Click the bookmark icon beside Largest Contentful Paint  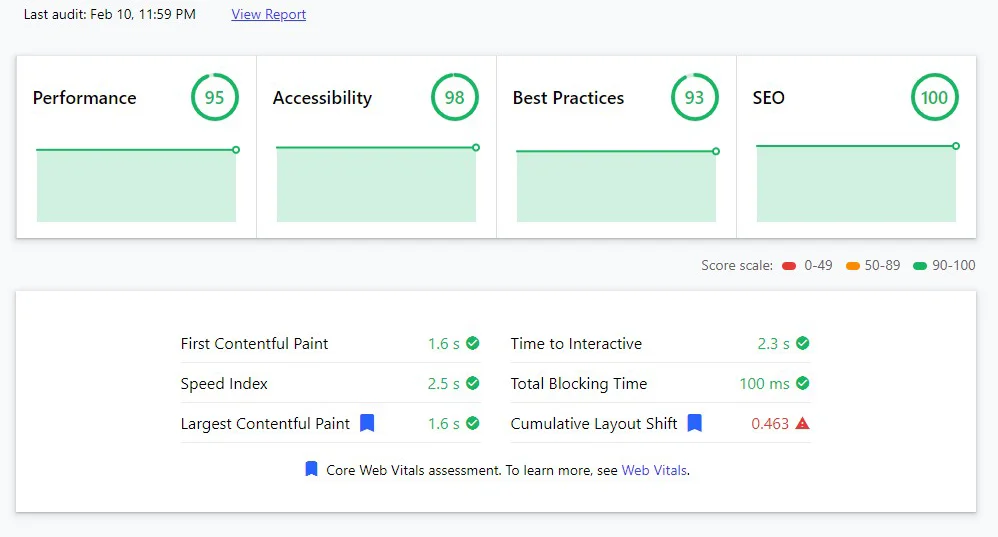click(367, 423)
